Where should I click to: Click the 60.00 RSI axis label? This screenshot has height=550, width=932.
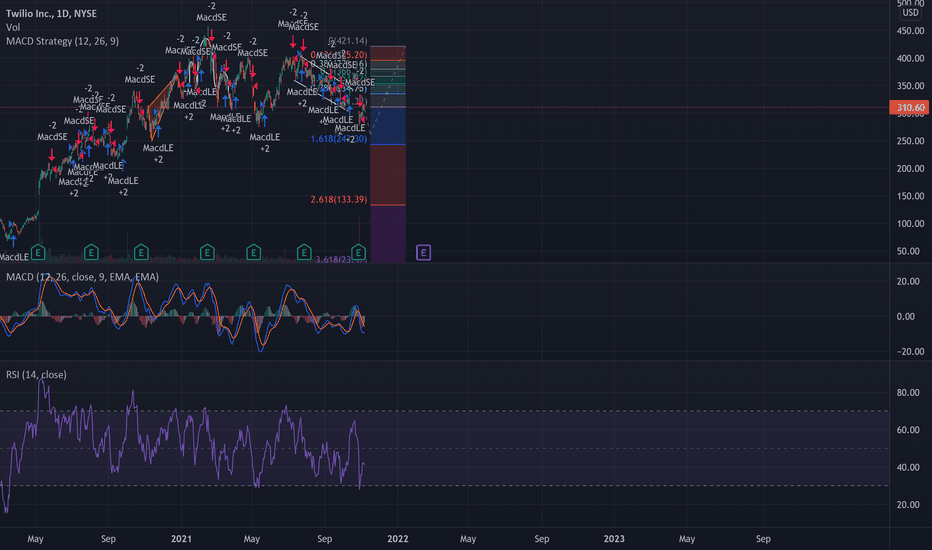coord(908,430)
